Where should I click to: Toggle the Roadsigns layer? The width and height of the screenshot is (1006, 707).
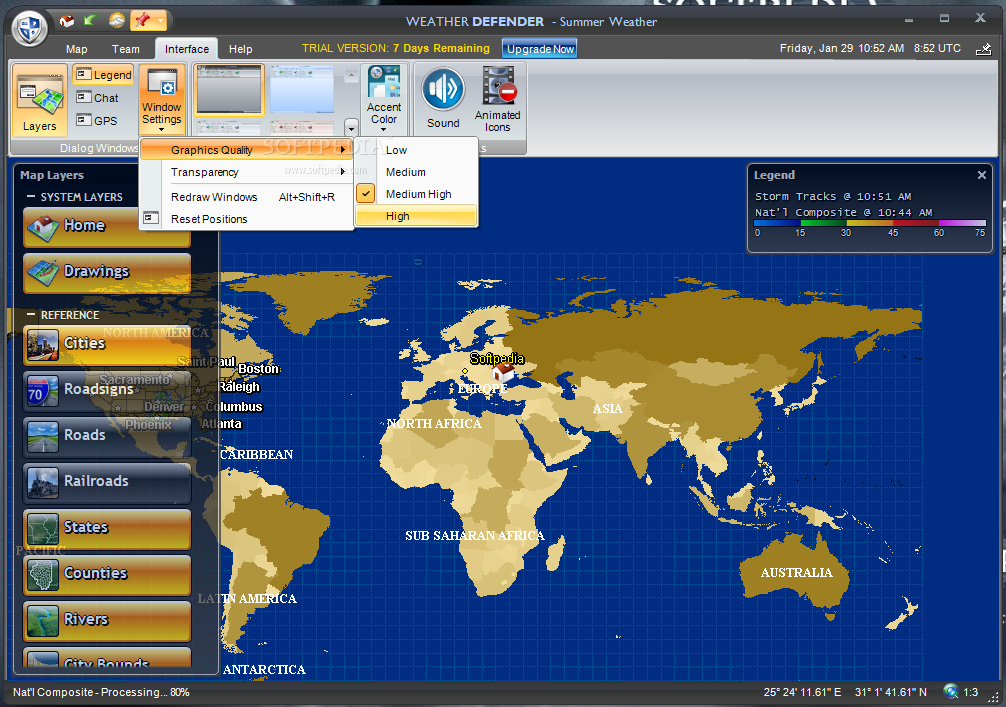click(x=107, y=391)
